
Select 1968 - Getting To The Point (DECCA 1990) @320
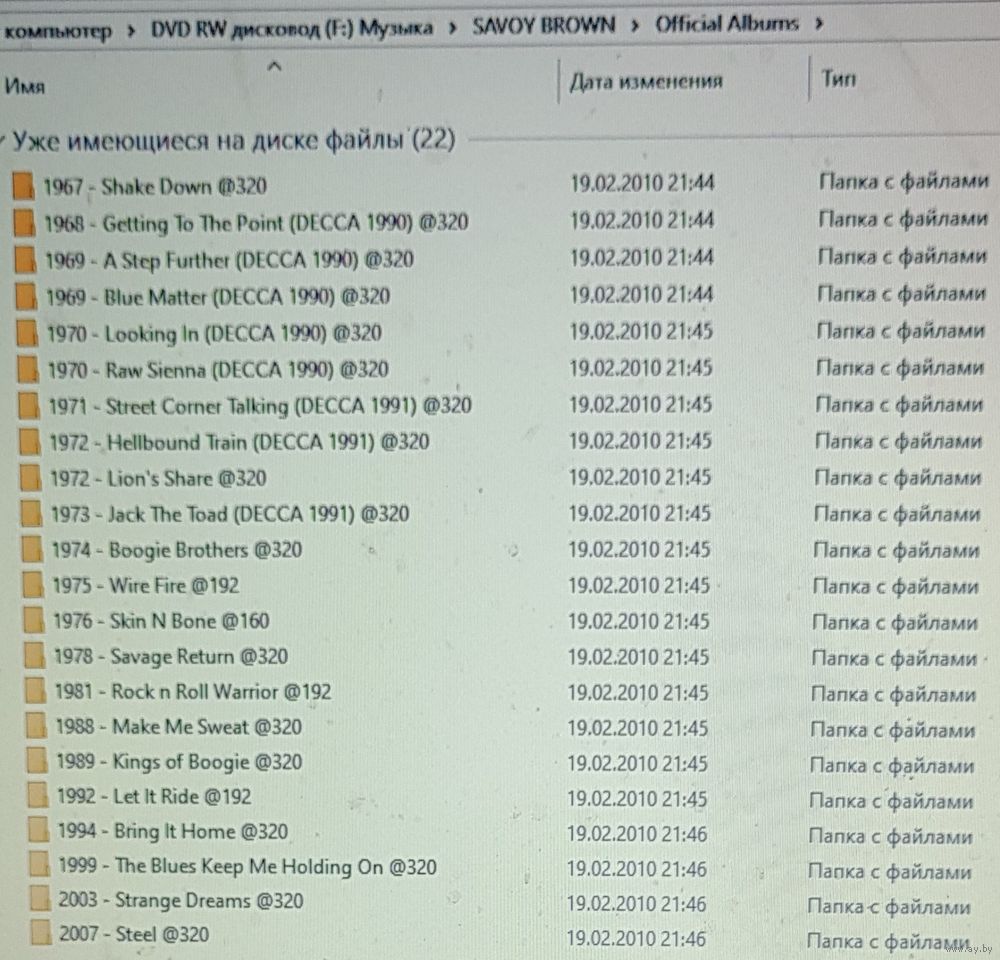coord(256,223)
